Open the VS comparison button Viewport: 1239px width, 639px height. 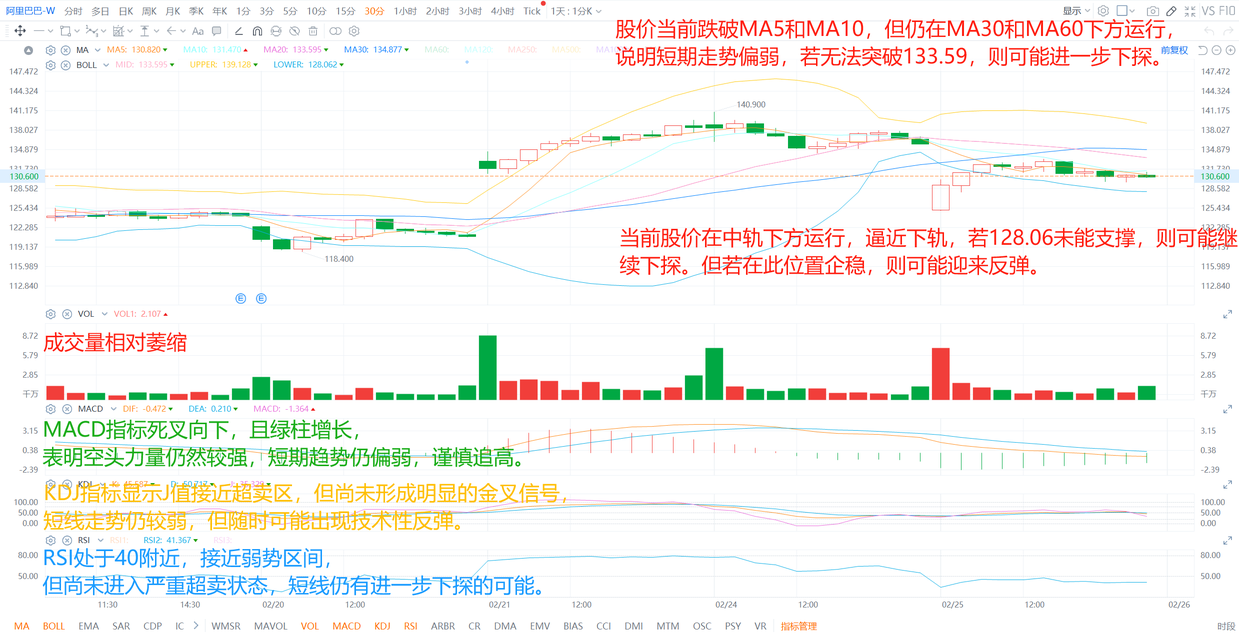tap(1208, 11)
